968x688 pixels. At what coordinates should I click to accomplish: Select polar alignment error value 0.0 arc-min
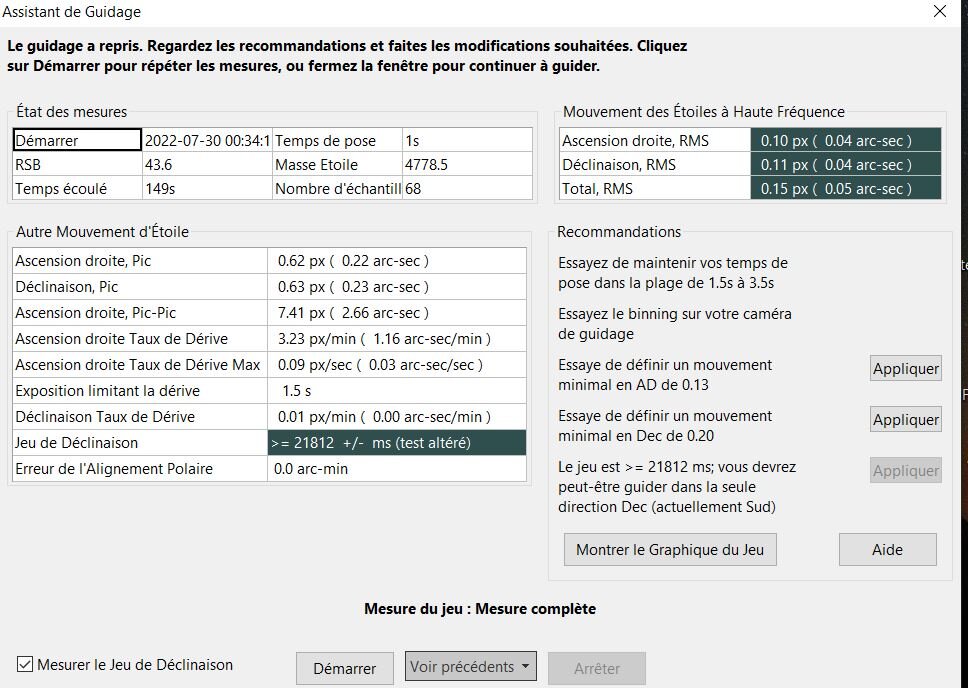click(397, 469)
